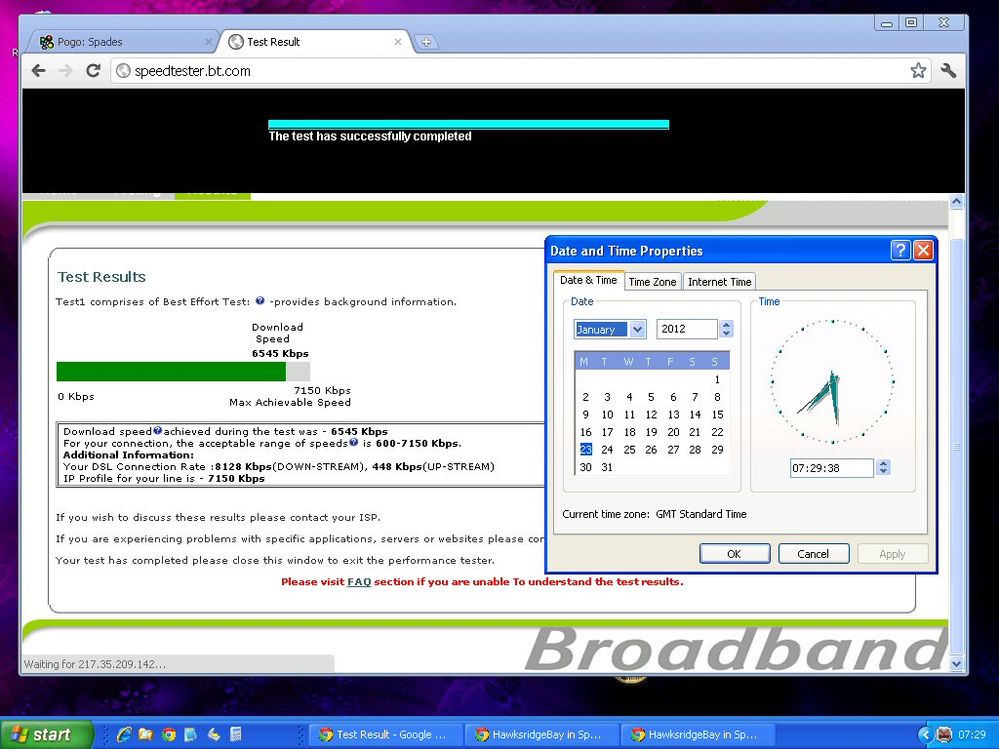The width and height of the screenshot is (999, 749).
Task: Decrease the time with the down arrow
Action: [882, 472]
